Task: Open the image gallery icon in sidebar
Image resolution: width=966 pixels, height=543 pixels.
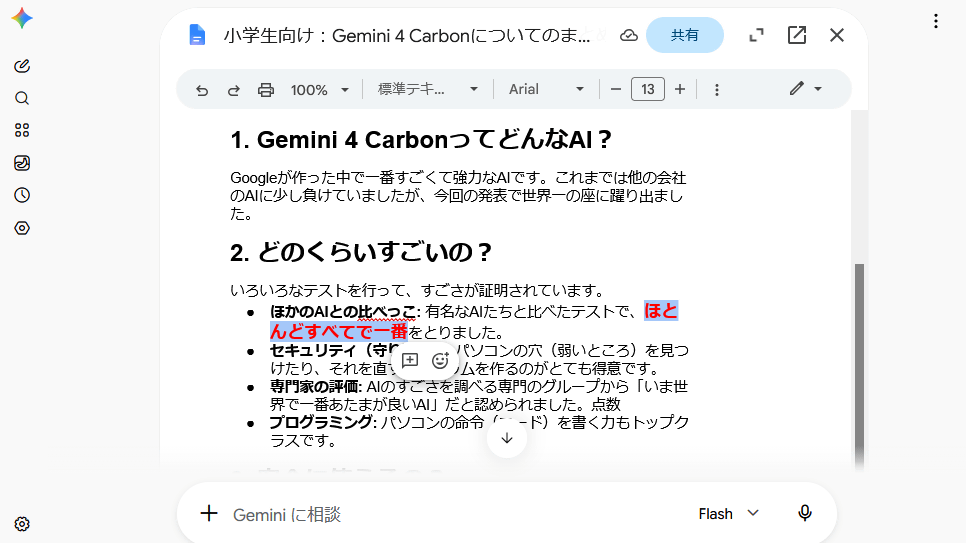Action: point(22,163)
